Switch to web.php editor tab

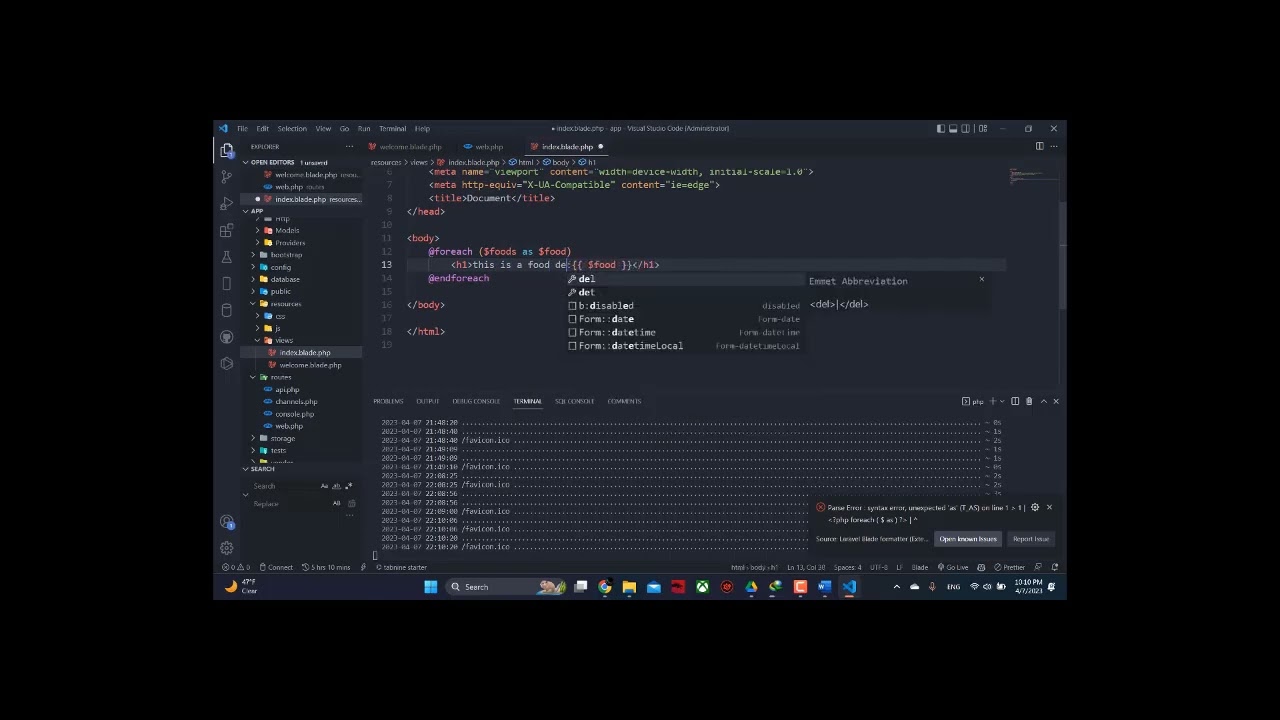[x=488, y=146]
